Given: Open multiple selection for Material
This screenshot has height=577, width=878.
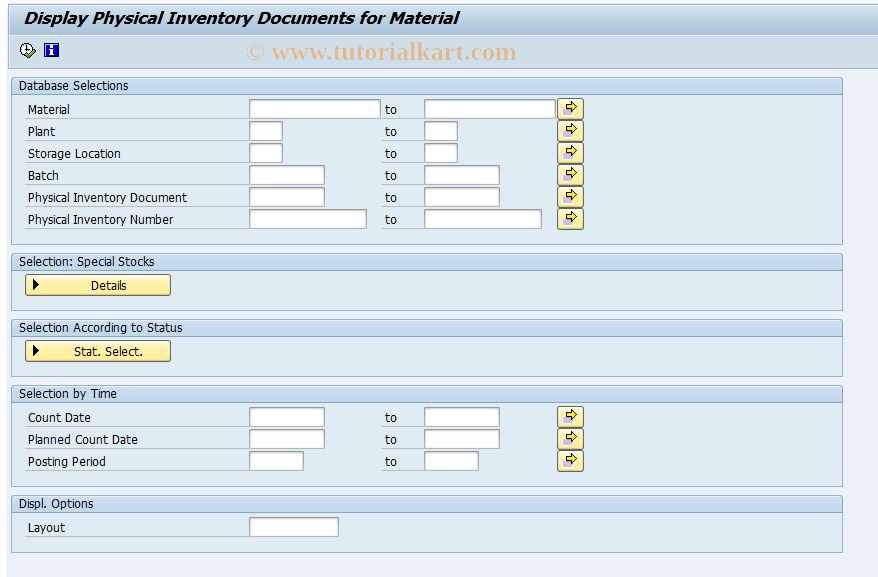Looking at the screenshot, I should [570, 107].
